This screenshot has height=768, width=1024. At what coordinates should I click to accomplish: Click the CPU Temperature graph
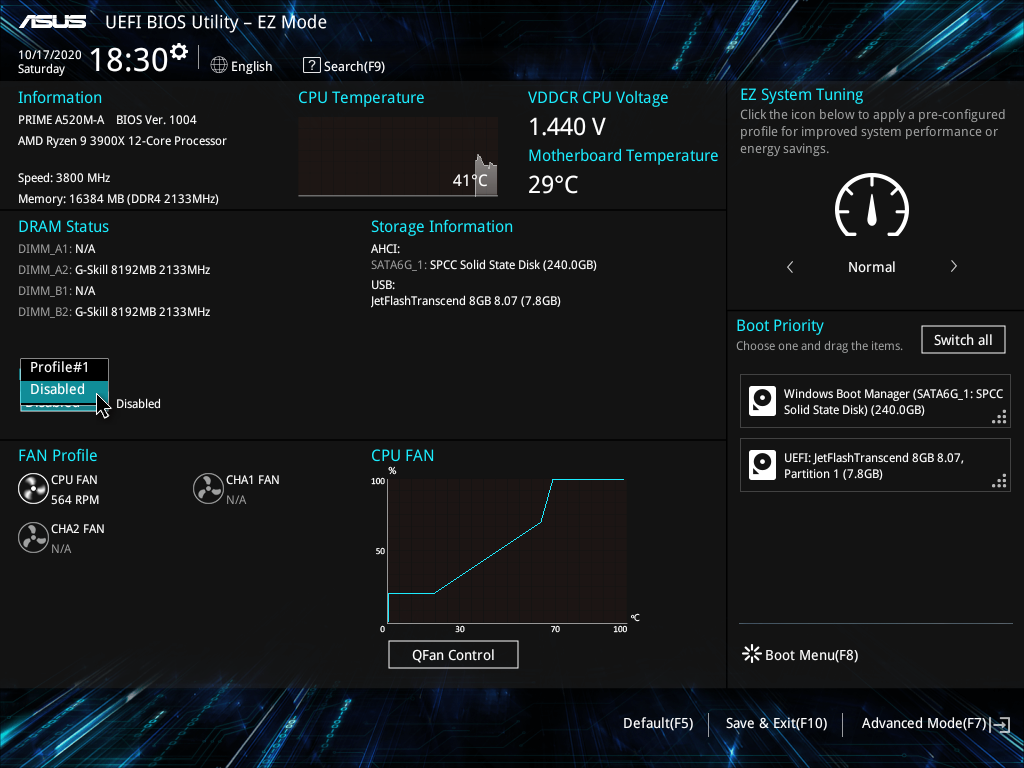[398, 157]
